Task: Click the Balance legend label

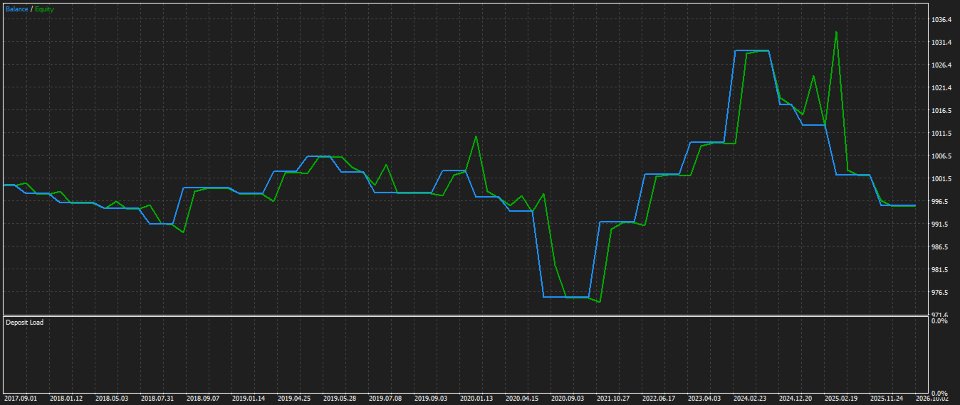Action: tap(17, 9)
